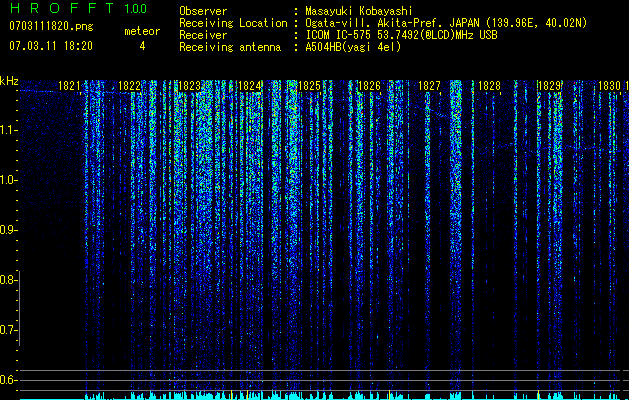The height and width of the screenshot is (400, 629).
Task: Select the file name 0703111820.png
Action: click(x=51, y=27)
